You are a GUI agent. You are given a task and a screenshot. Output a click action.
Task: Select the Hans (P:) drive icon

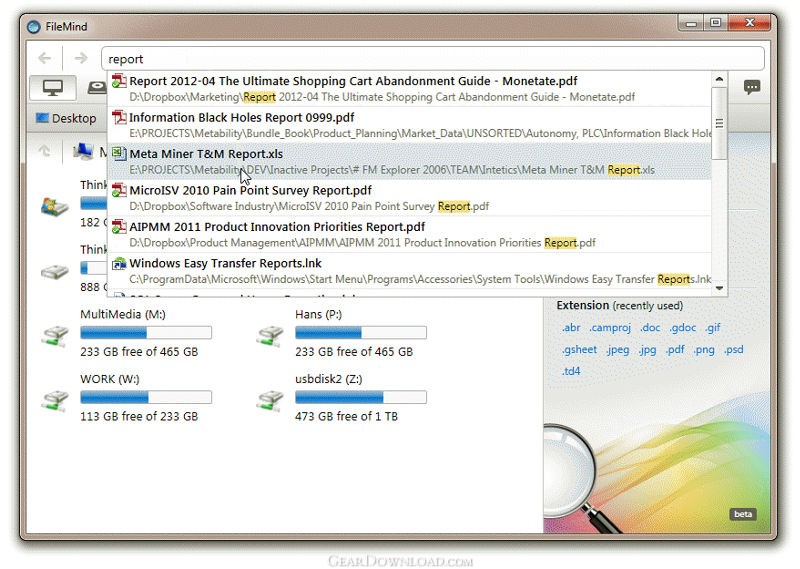[270, 336]
